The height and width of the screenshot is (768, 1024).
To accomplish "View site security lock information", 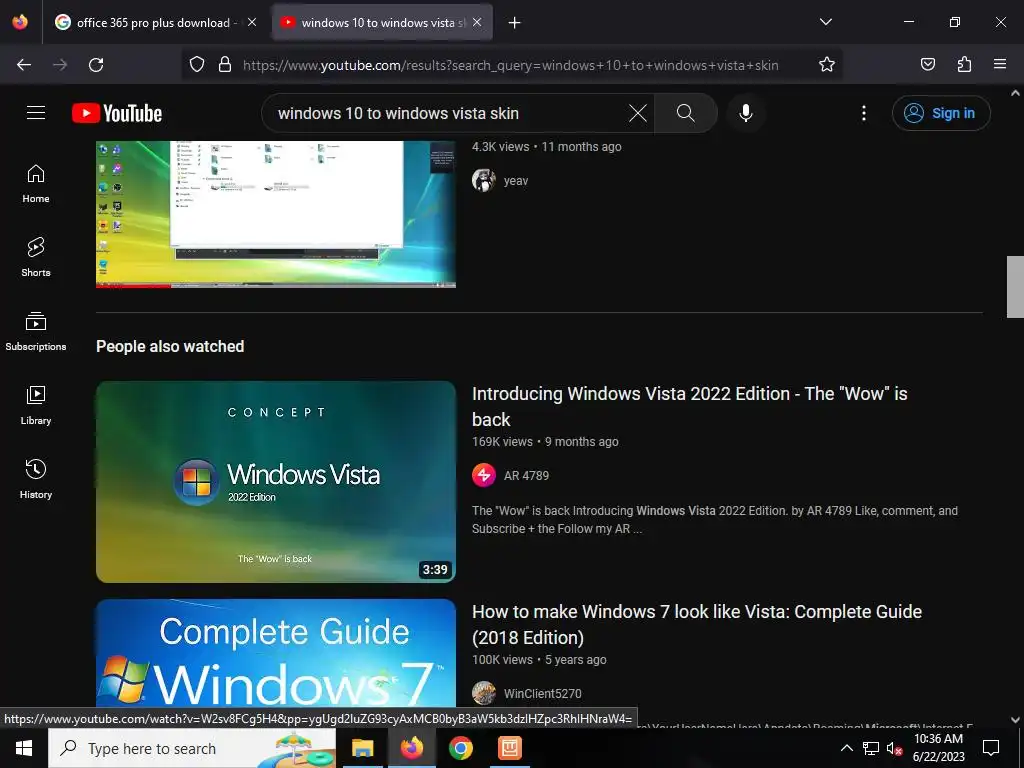I will click(x=225, y=65).
